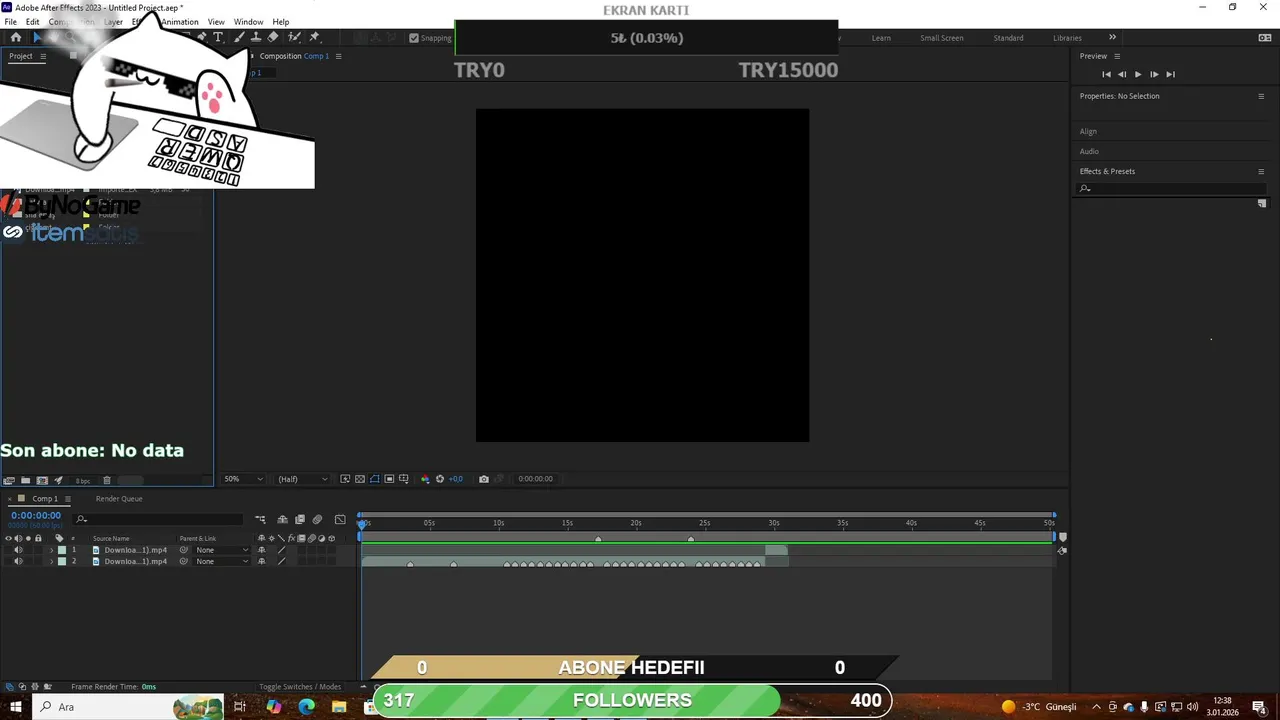Open the Window menu
This screenshot has height=720, width=1280.
pyautogui.click(x=248, y=22)
